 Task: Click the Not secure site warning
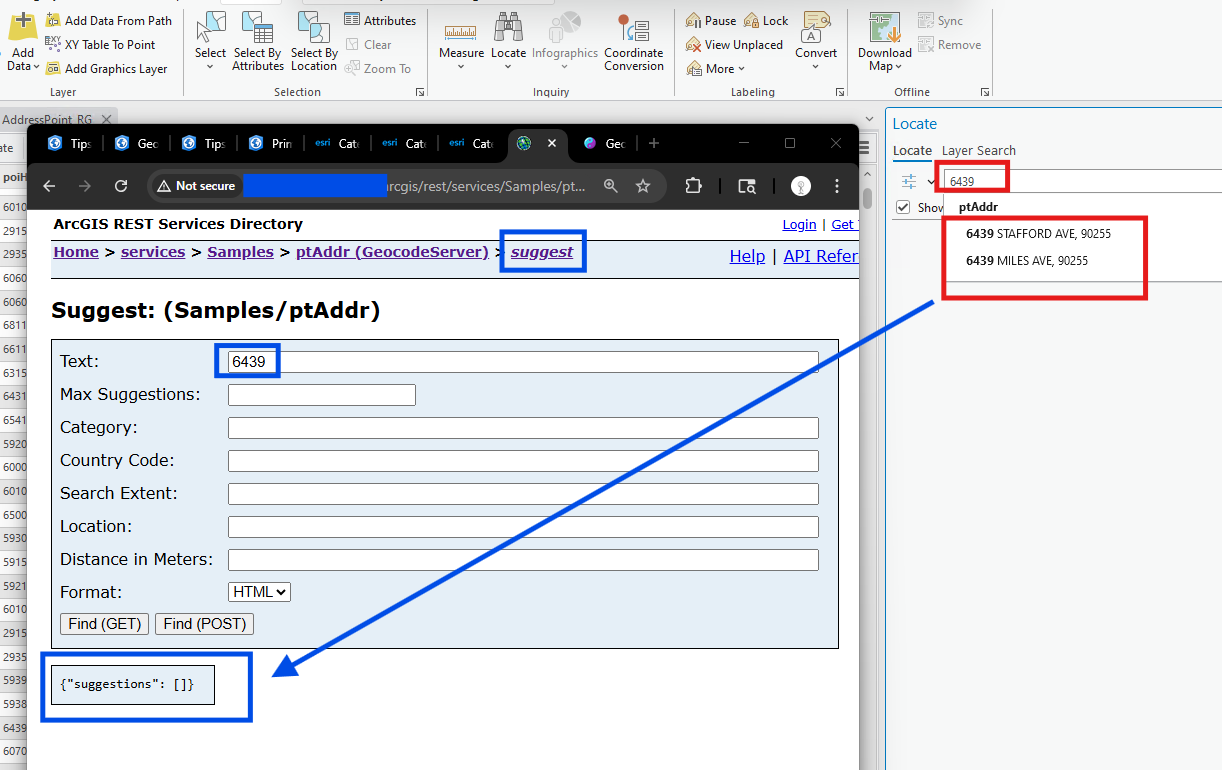(x=196, y=186)
